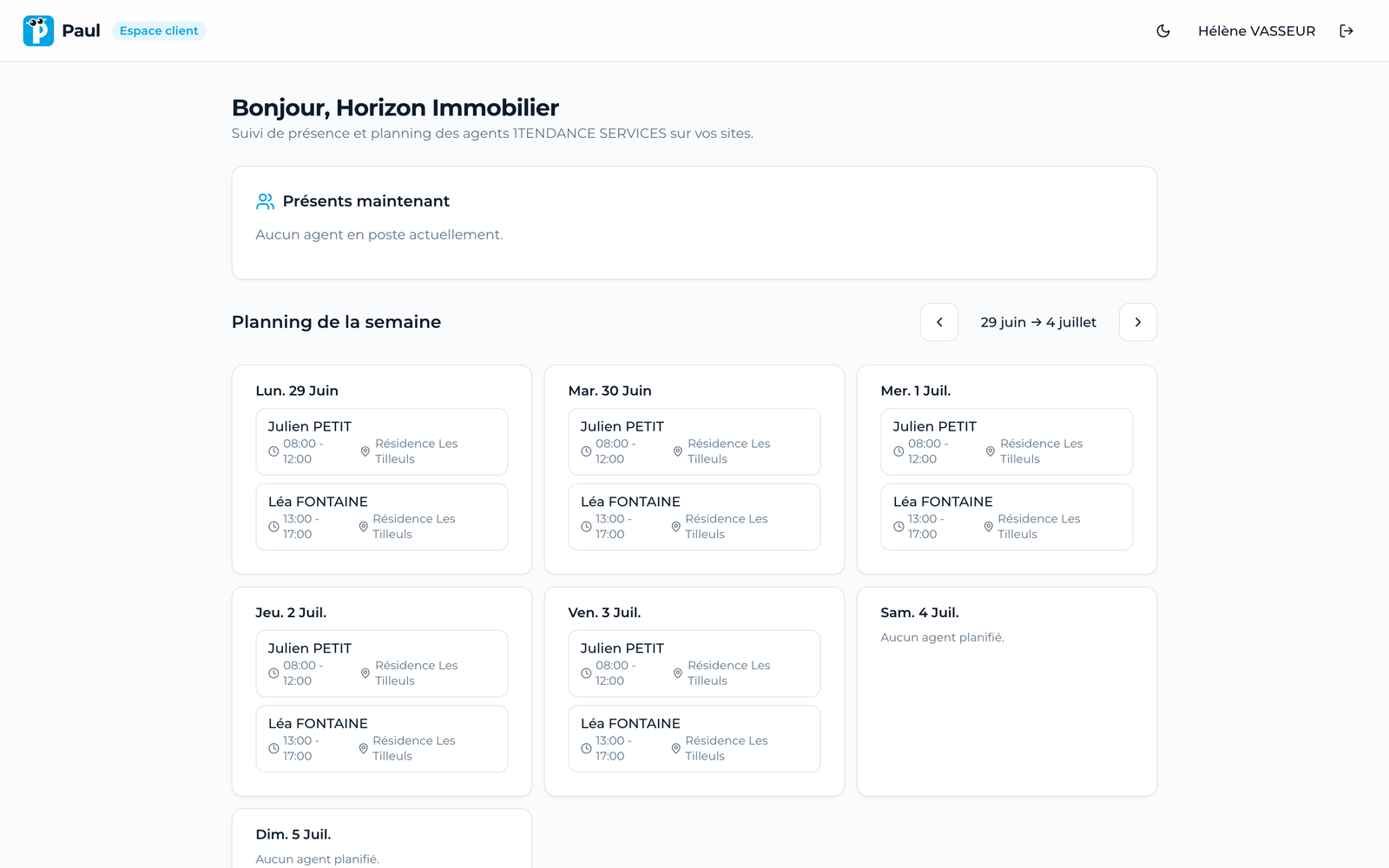
Task: Click location pin in Léa FONTAINE's Lun. 29 Juin shift
Action: [364, 527]
